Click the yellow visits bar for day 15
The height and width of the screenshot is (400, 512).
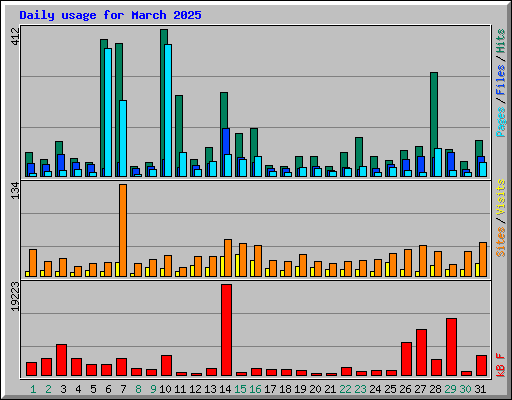(237, 265)
